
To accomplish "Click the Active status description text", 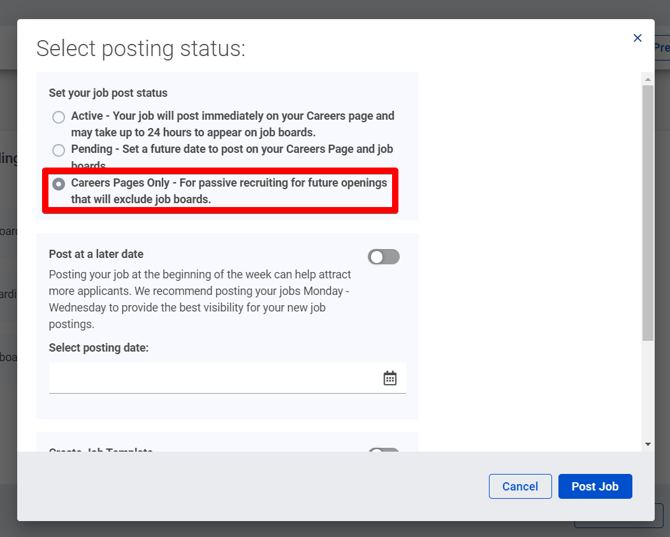I will pyautogui.click(x=232, y=124).
